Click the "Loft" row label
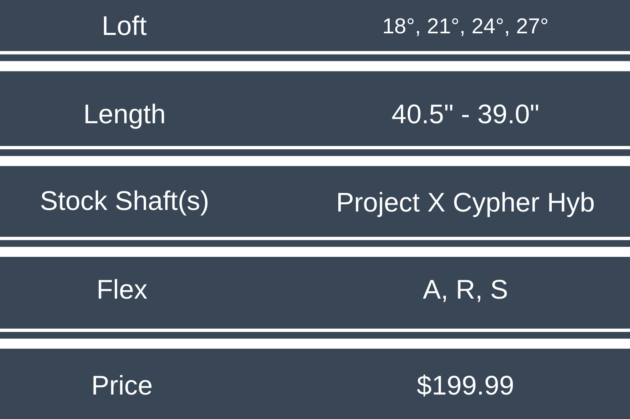The width and height of the screenshot is (630, 419). [x=124, y=26]
